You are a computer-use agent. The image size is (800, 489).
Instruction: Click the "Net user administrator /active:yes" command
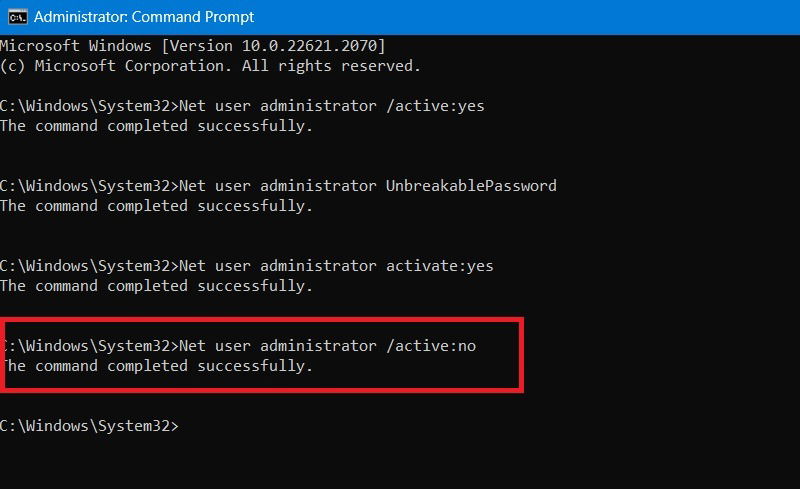[x=330, y=106]
